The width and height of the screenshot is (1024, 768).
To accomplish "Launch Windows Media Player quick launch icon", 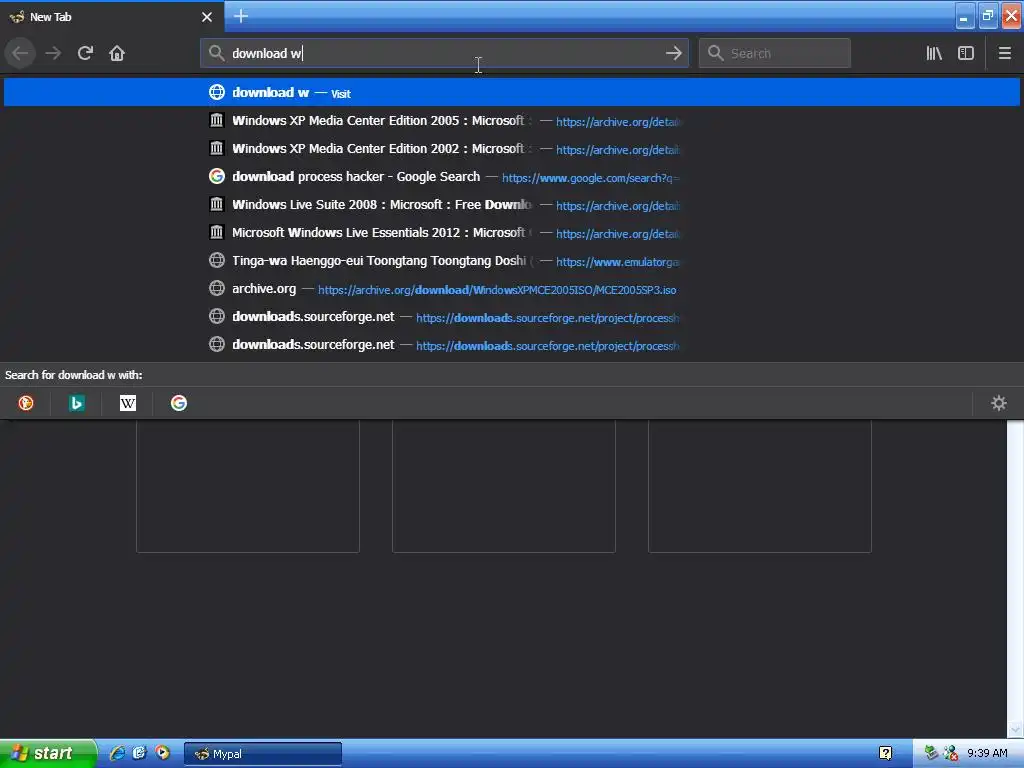I will (x=162, y=753).
